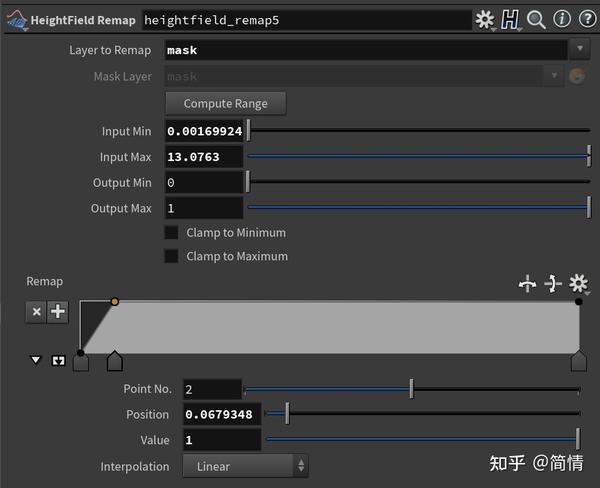Click the Position value field
Screen dimensions: 600x488
pos(221,414)
